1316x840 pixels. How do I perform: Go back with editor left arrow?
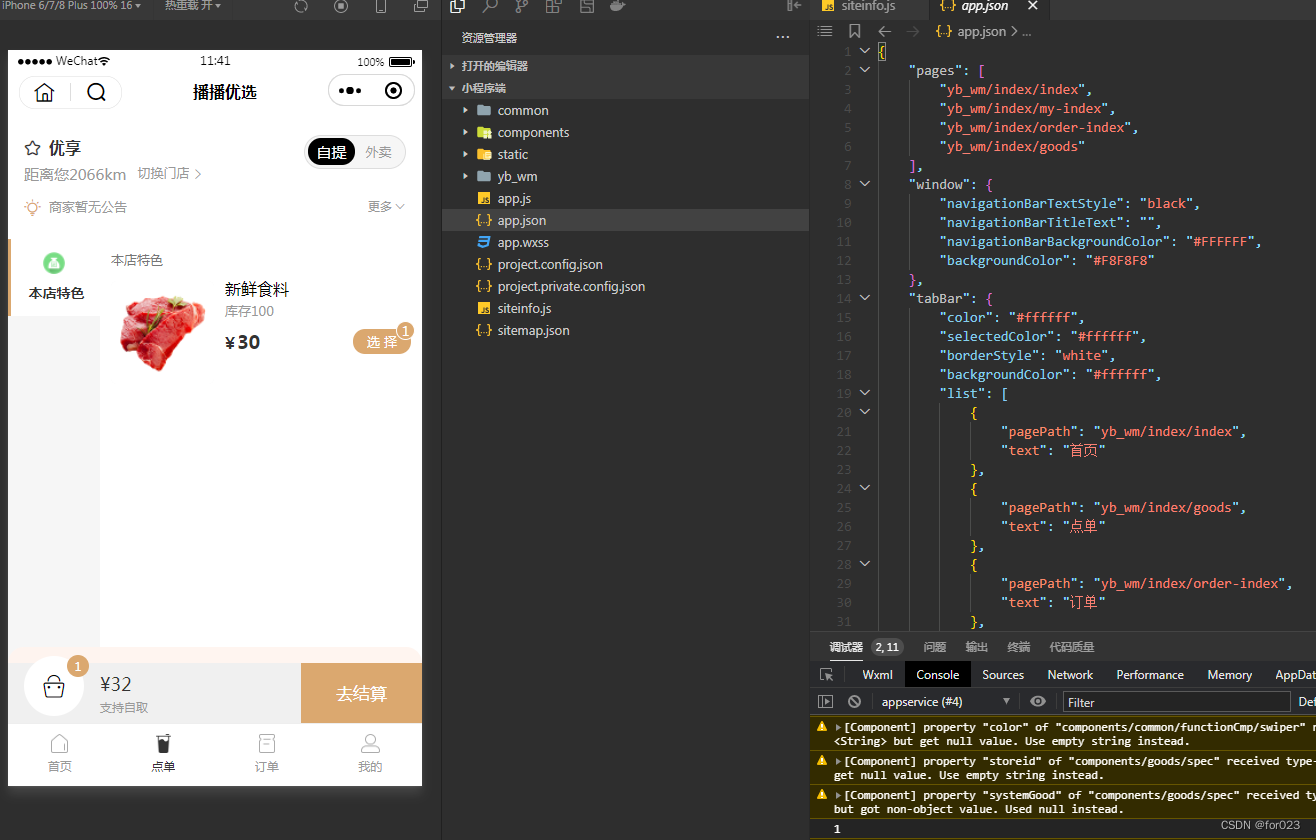click(x=884, y=31)
